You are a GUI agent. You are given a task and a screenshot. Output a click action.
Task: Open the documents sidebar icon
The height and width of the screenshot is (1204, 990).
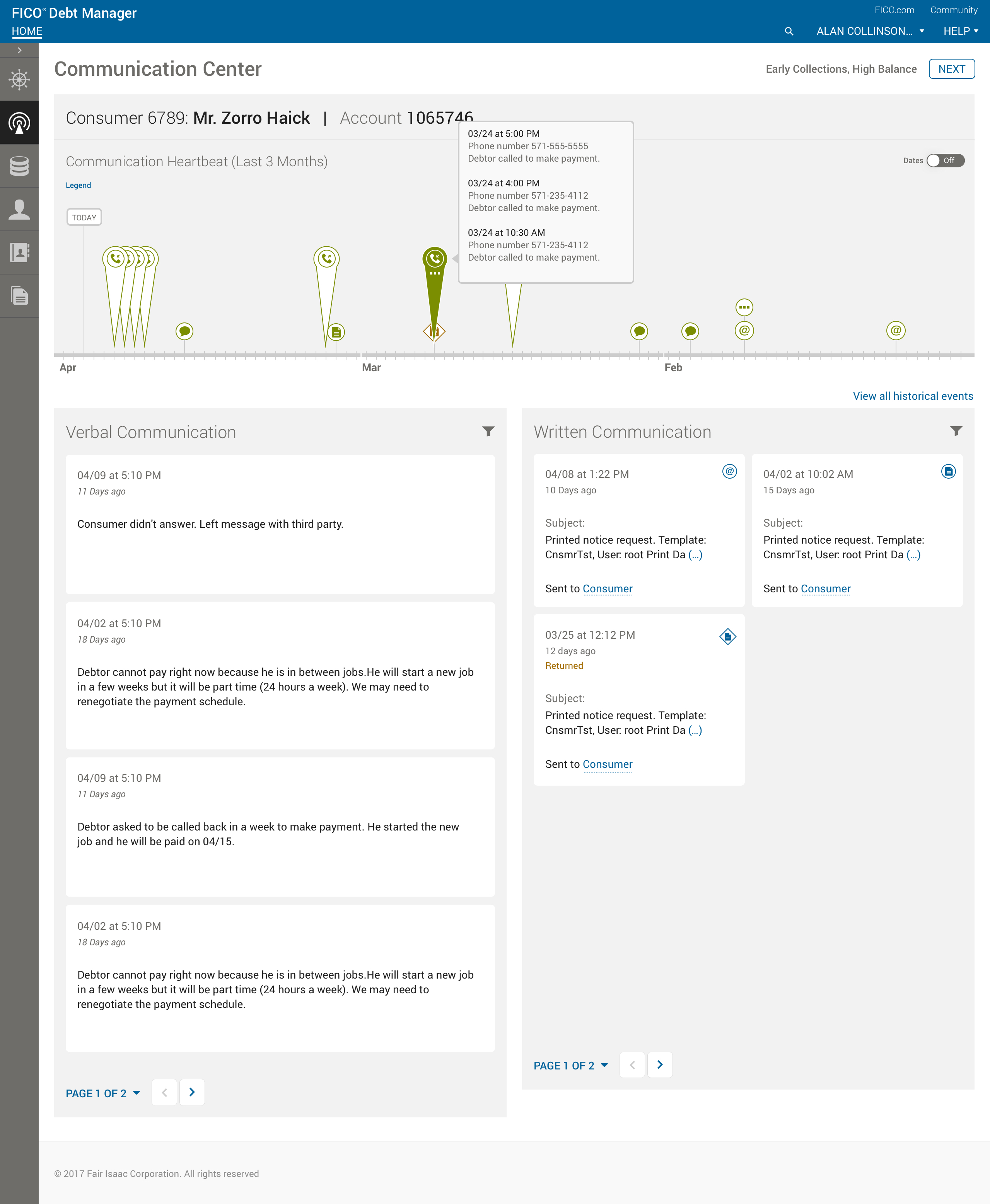(x=19, y=295)
